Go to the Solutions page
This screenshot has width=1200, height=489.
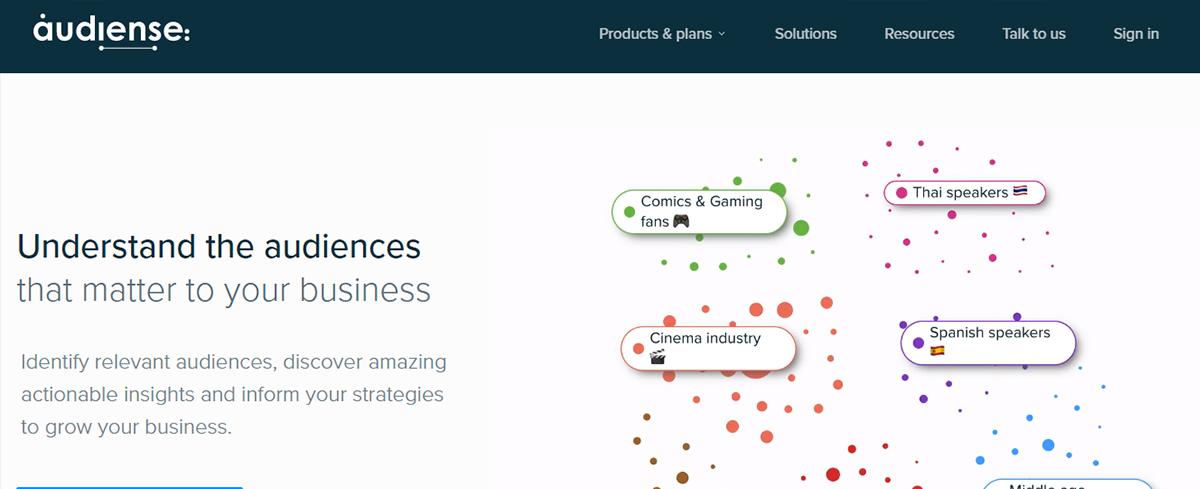(x=805, y=34)
